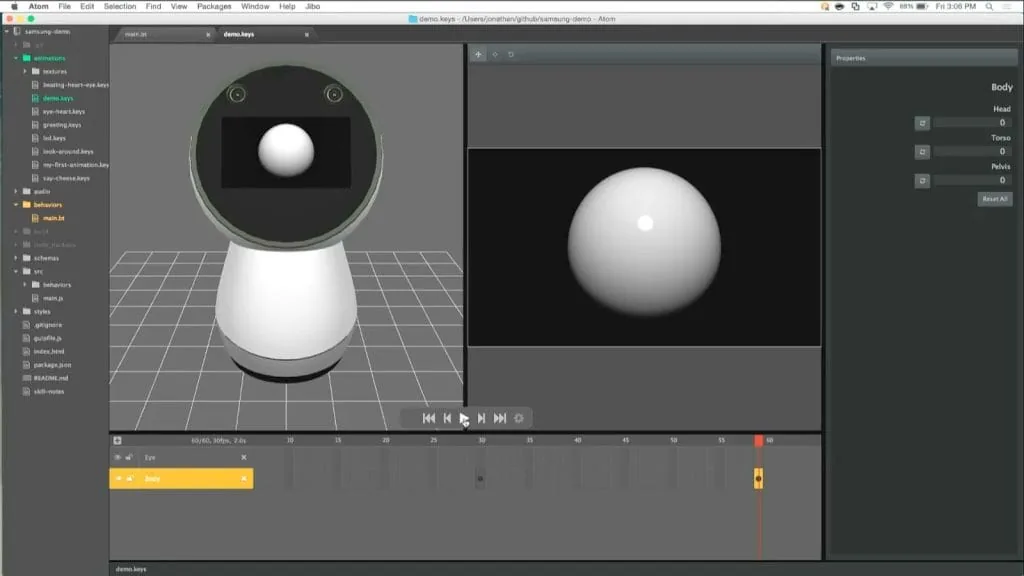Click the Reset All button
Viewport: 1024px width, 576px height.
click(995, 199)
